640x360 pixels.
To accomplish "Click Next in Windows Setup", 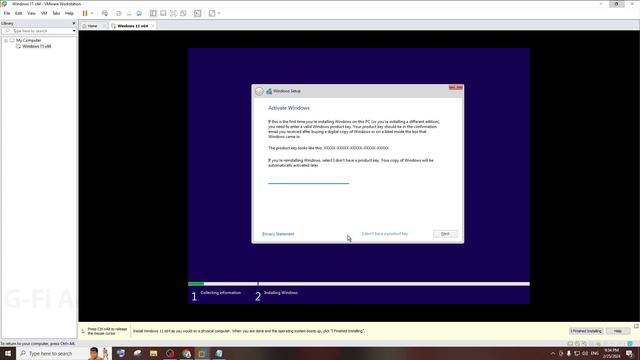I will point(445,234).
